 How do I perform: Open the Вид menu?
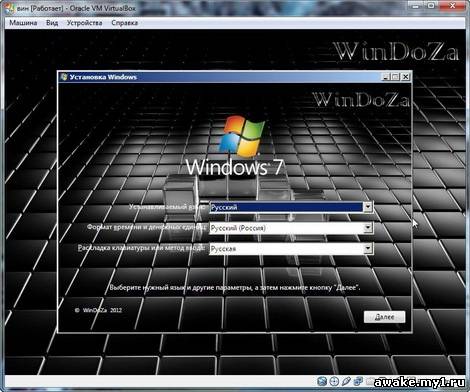tap(52, 23)
